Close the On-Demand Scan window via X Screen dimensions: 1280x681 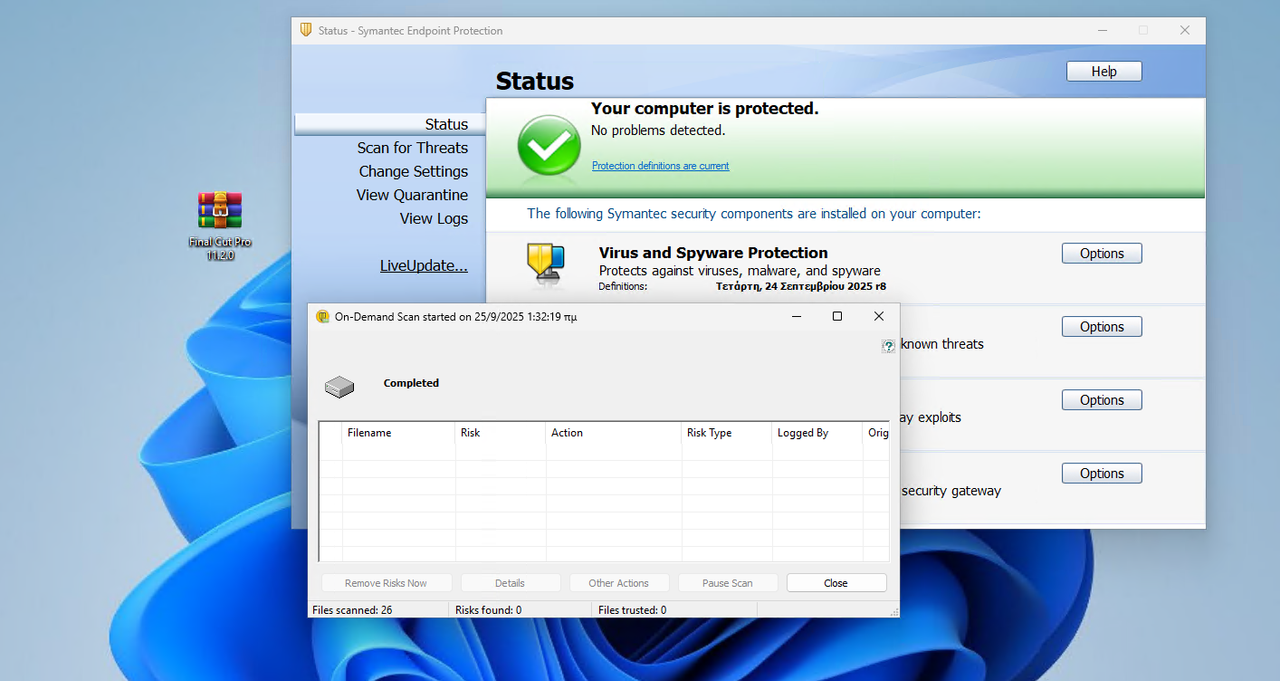(879, 316)
